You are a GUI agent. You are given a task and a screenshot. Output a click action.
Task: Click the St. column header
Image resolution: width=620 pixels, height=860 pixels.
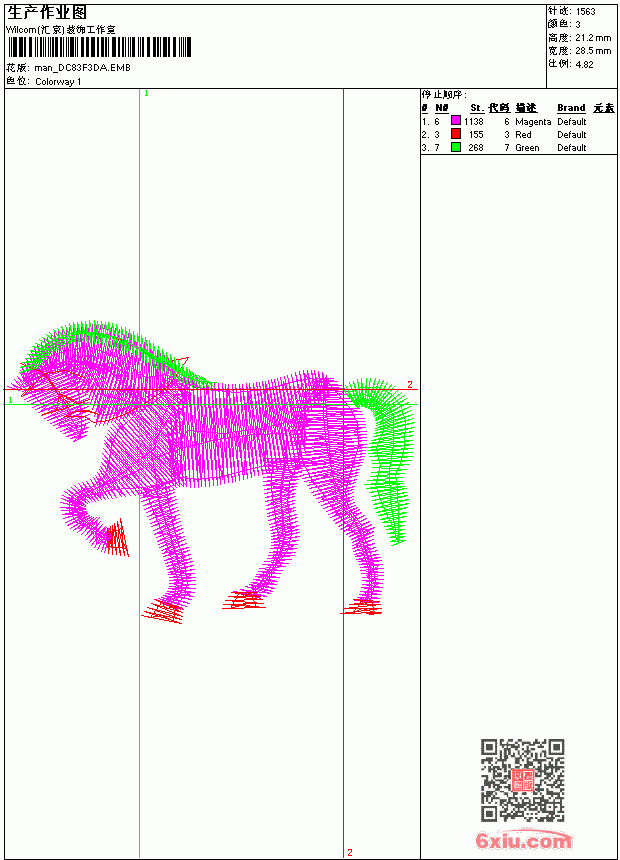pos(477,108)
